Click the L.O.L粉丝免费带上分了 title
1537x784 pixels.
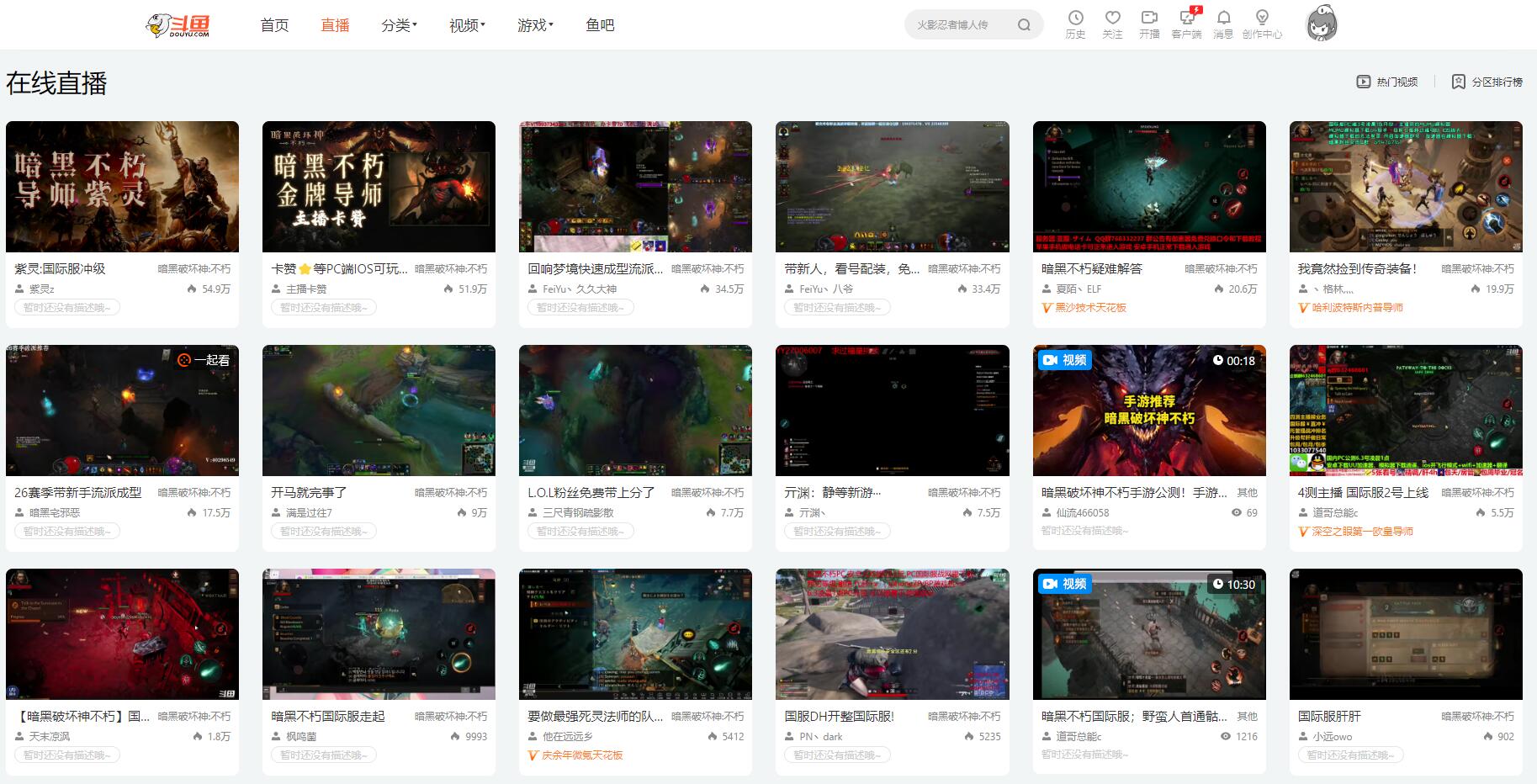coord(591,492)
